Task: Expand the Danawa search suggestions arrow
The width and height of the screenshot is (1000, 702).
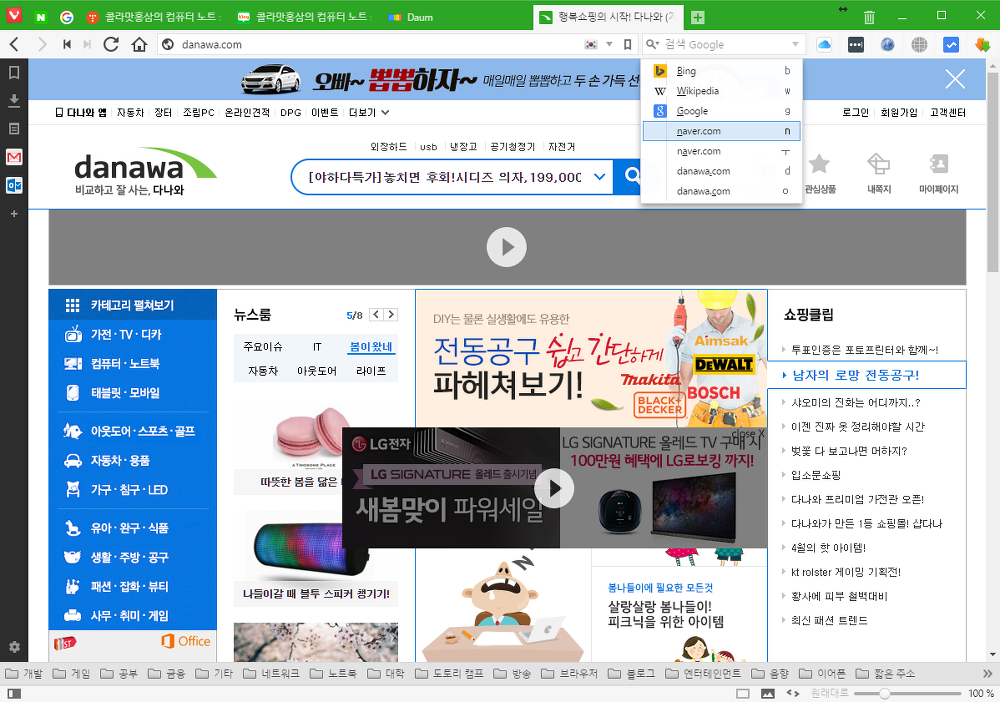Action: click(599, 177)
